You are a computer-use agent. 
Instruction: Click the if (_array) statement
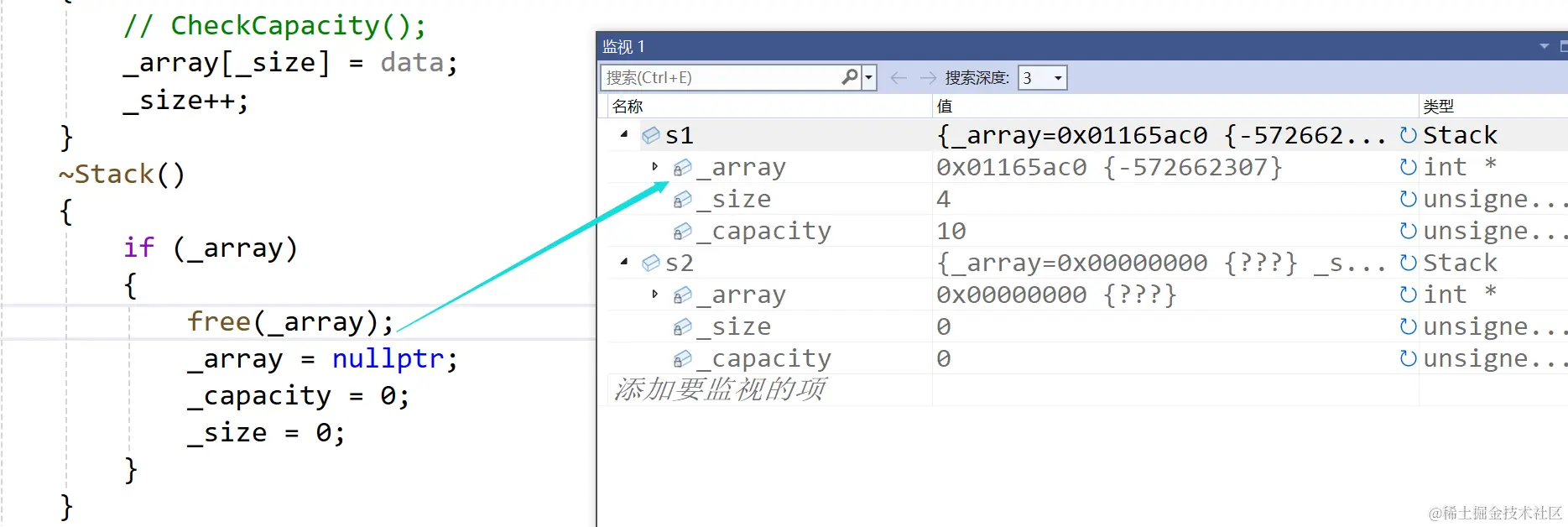point(211,248)
